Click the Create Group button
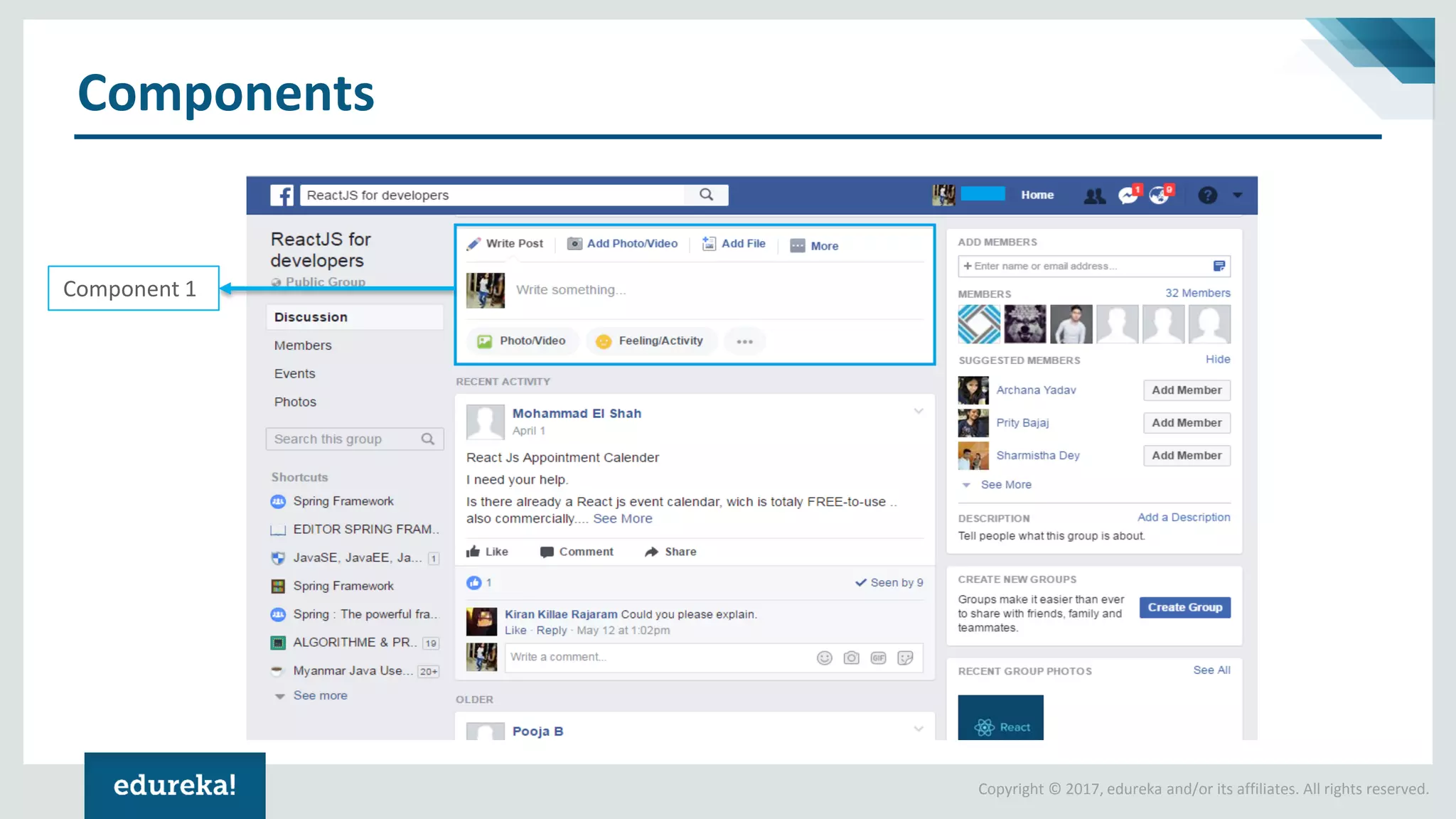The image size is (1456, 819). pos(1185,608)
